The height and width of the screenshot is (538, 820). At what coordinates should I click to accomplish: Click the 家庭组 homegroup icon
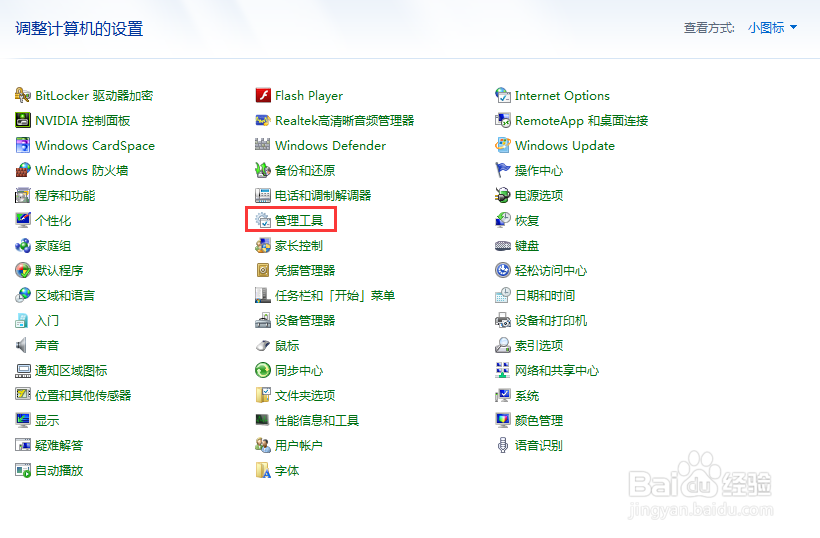tap(22, 246)
